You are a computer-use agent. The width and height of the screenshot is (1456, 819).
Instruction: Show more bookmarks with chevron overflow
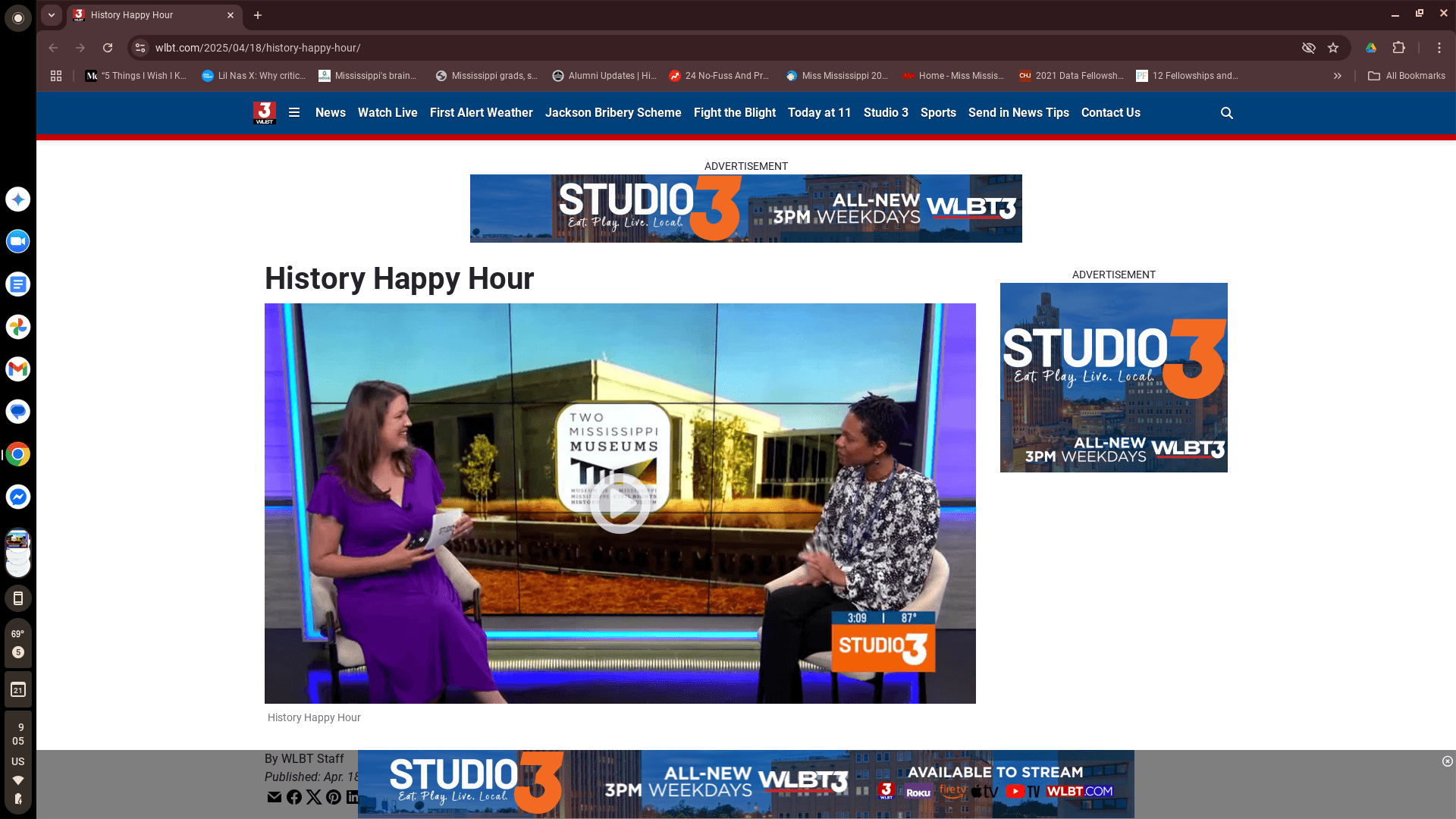[x=1338, y=76]
